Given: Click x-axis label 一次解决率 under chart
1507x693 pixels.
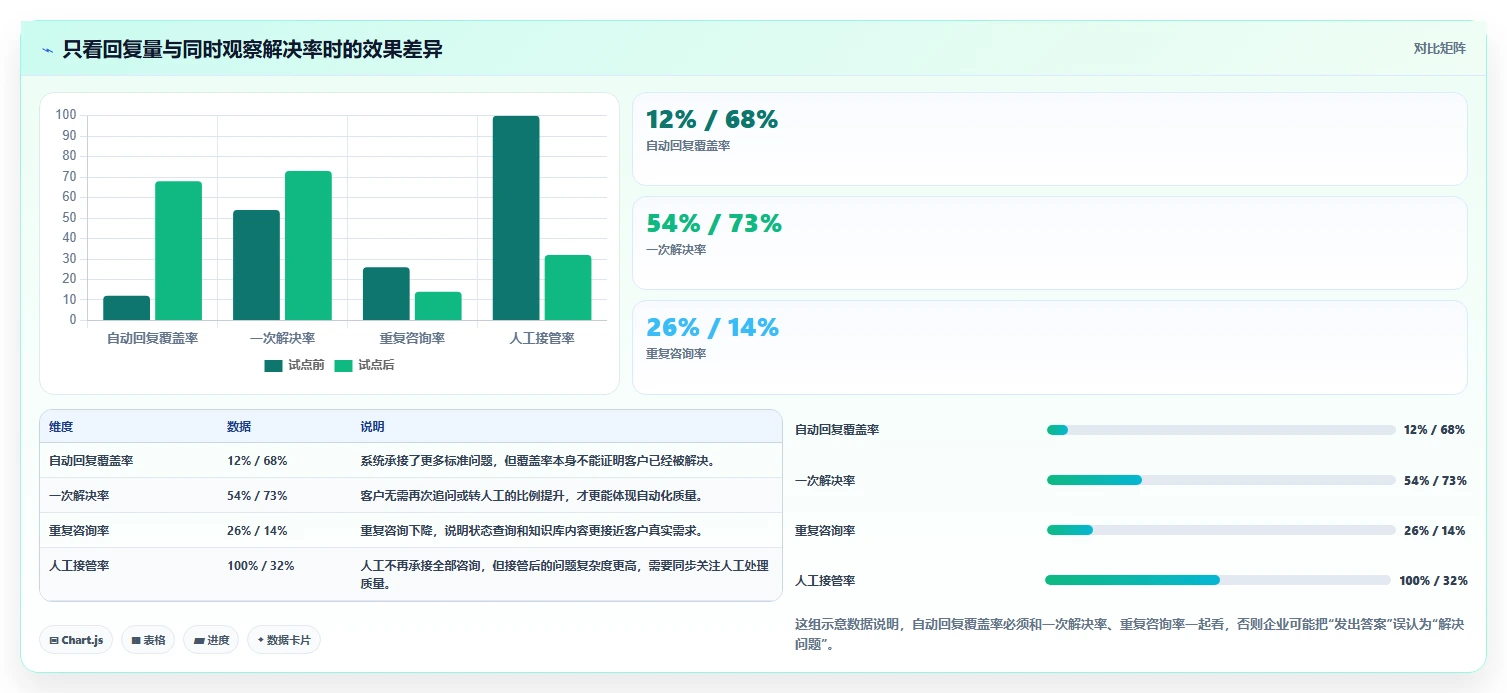Looking at the screenshot, I should [x=282, y=339].
